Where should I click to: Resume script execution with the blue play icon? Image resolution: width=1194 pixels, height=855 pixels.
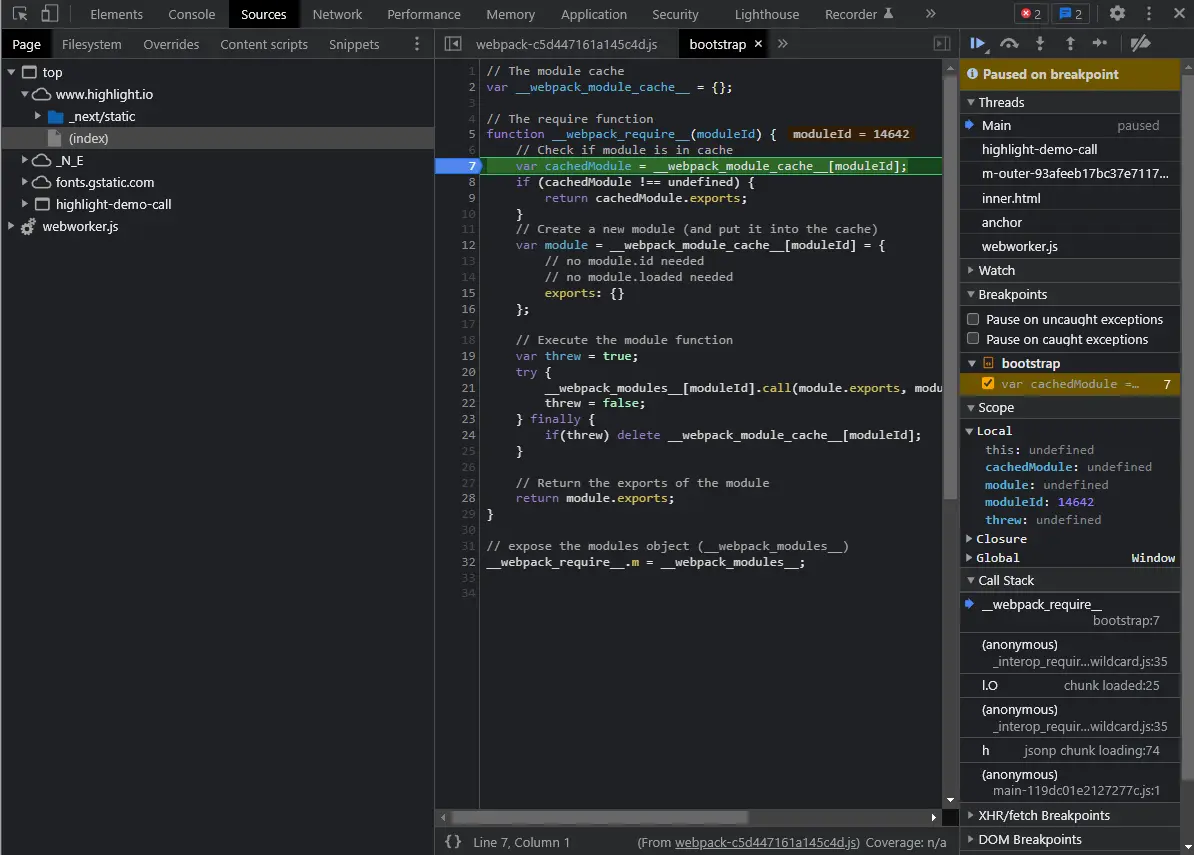click(x=977, y=43)
